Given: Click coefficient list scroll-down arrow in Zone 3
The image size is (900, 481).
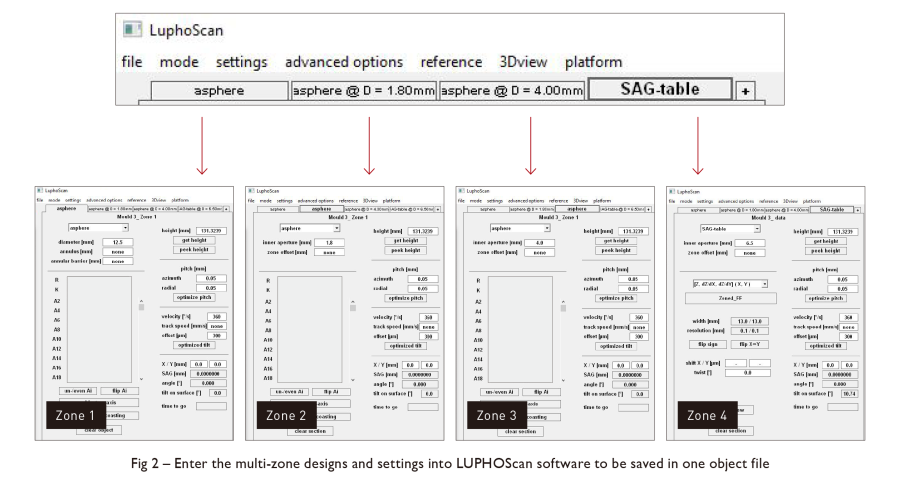Looking at the screenshot, I should (x=563, y=379).
